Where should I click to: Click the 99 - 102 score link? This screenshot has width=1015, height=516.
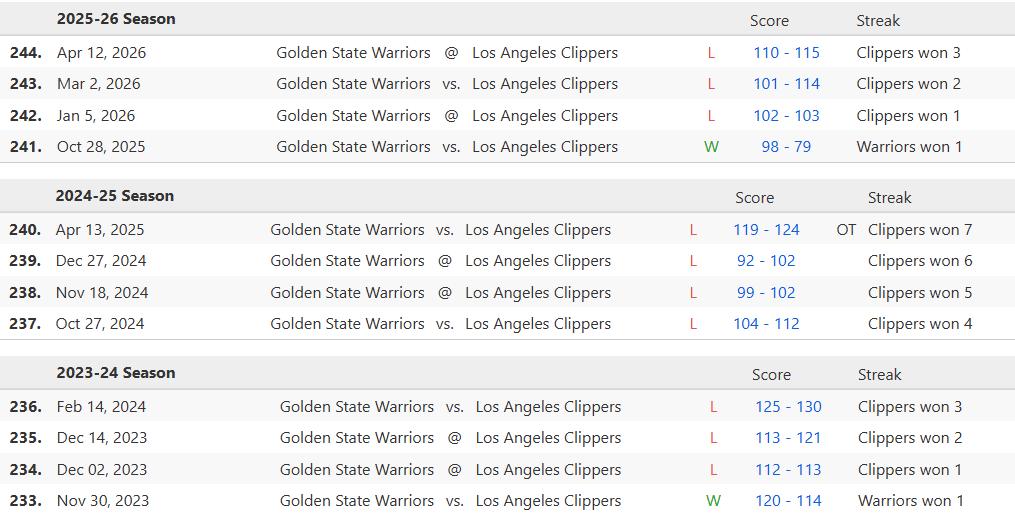coord(766,293)
